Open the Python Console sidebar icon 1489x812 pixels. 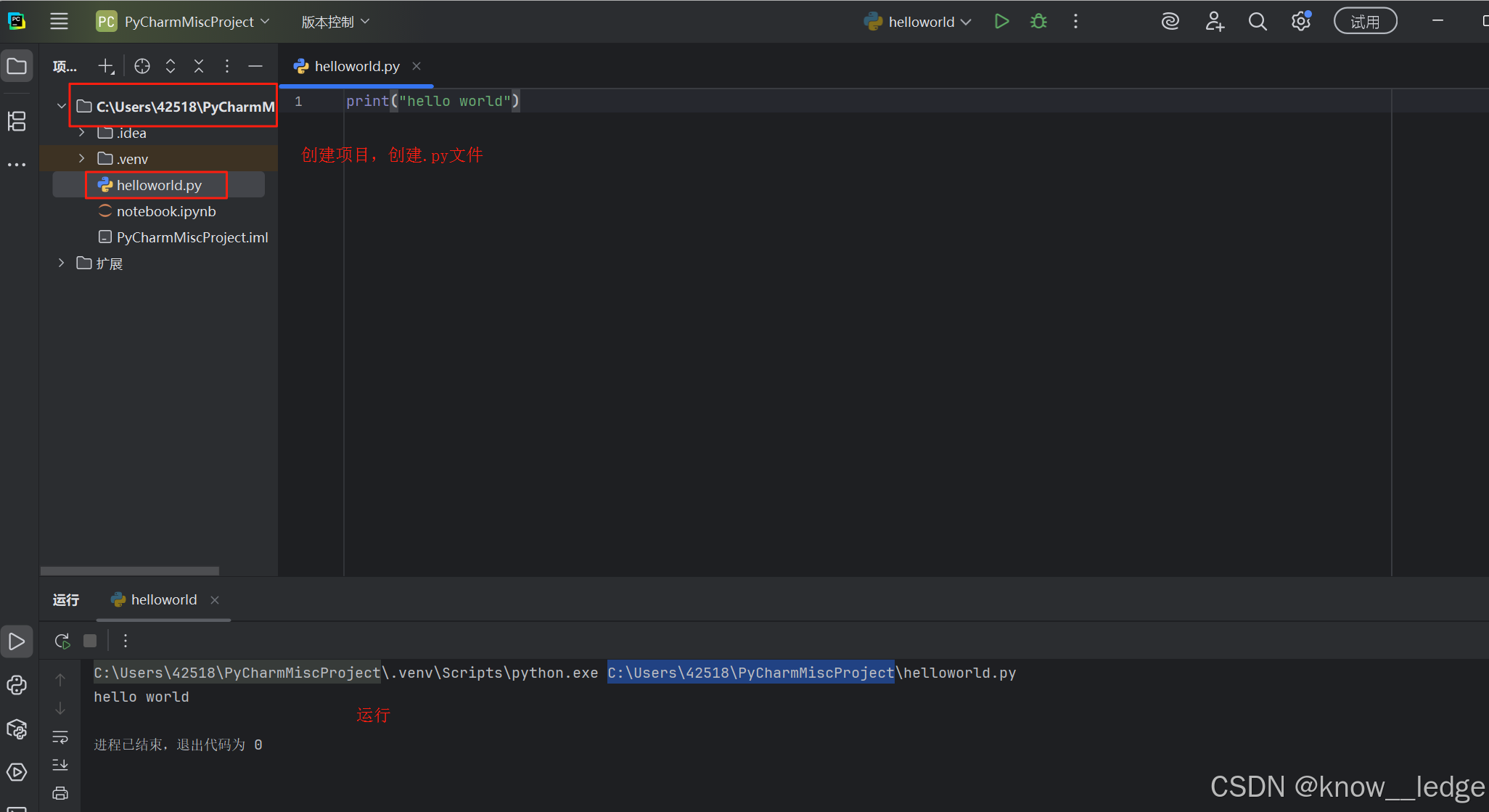(17, 686)
